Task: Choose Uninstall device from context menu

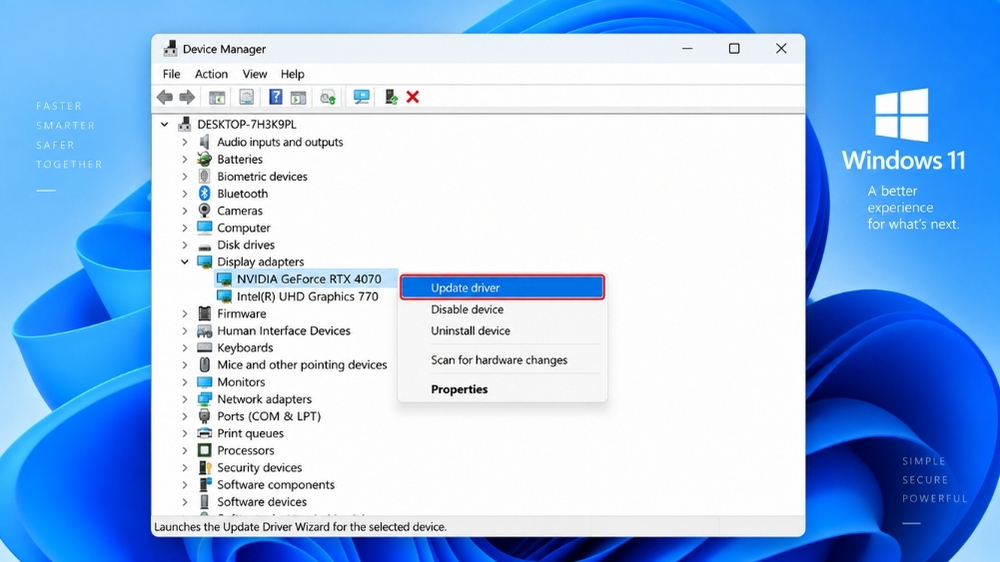Action: (503, 330)
